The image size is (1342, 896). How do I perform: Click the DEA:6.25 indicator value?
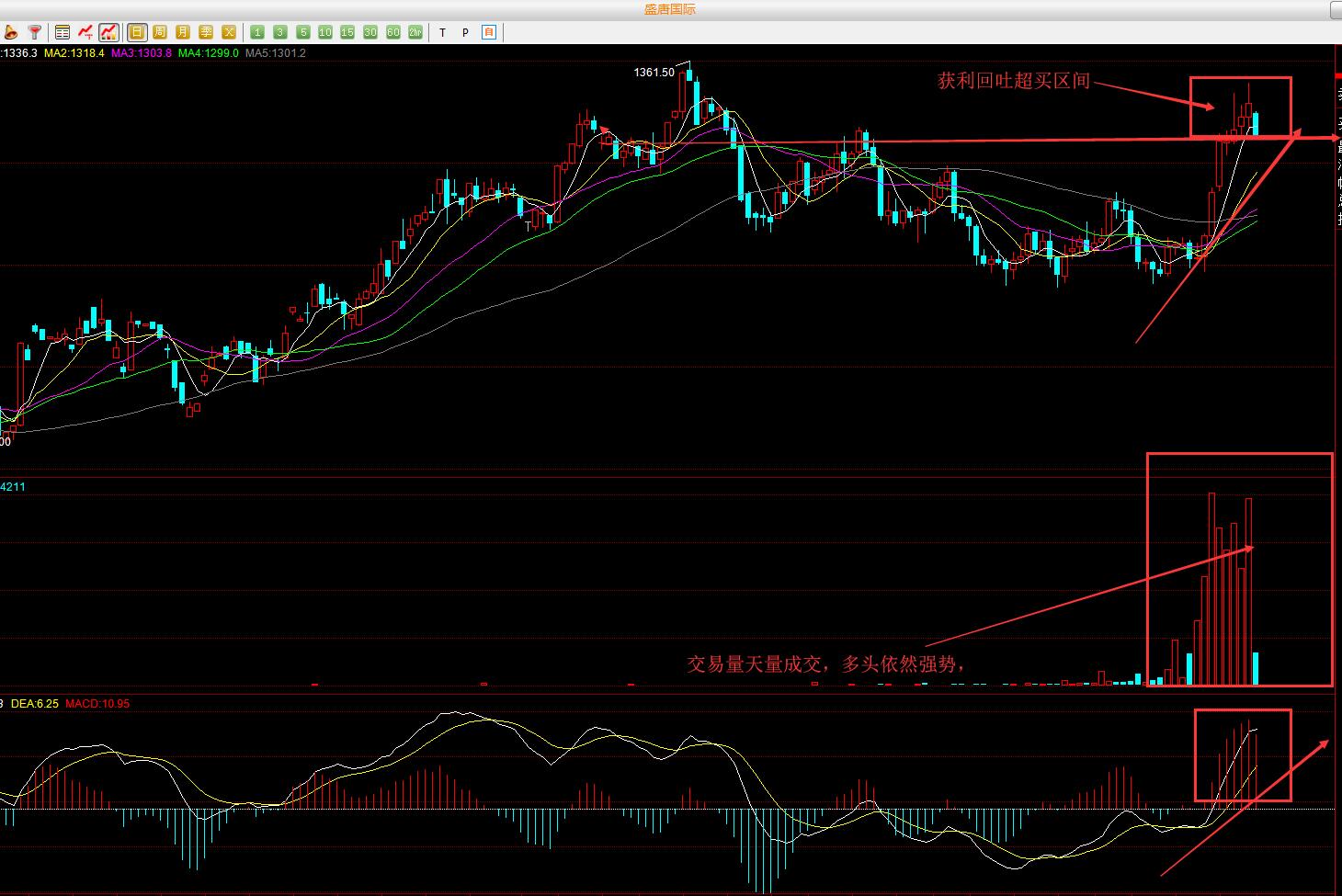click(35, 704)
